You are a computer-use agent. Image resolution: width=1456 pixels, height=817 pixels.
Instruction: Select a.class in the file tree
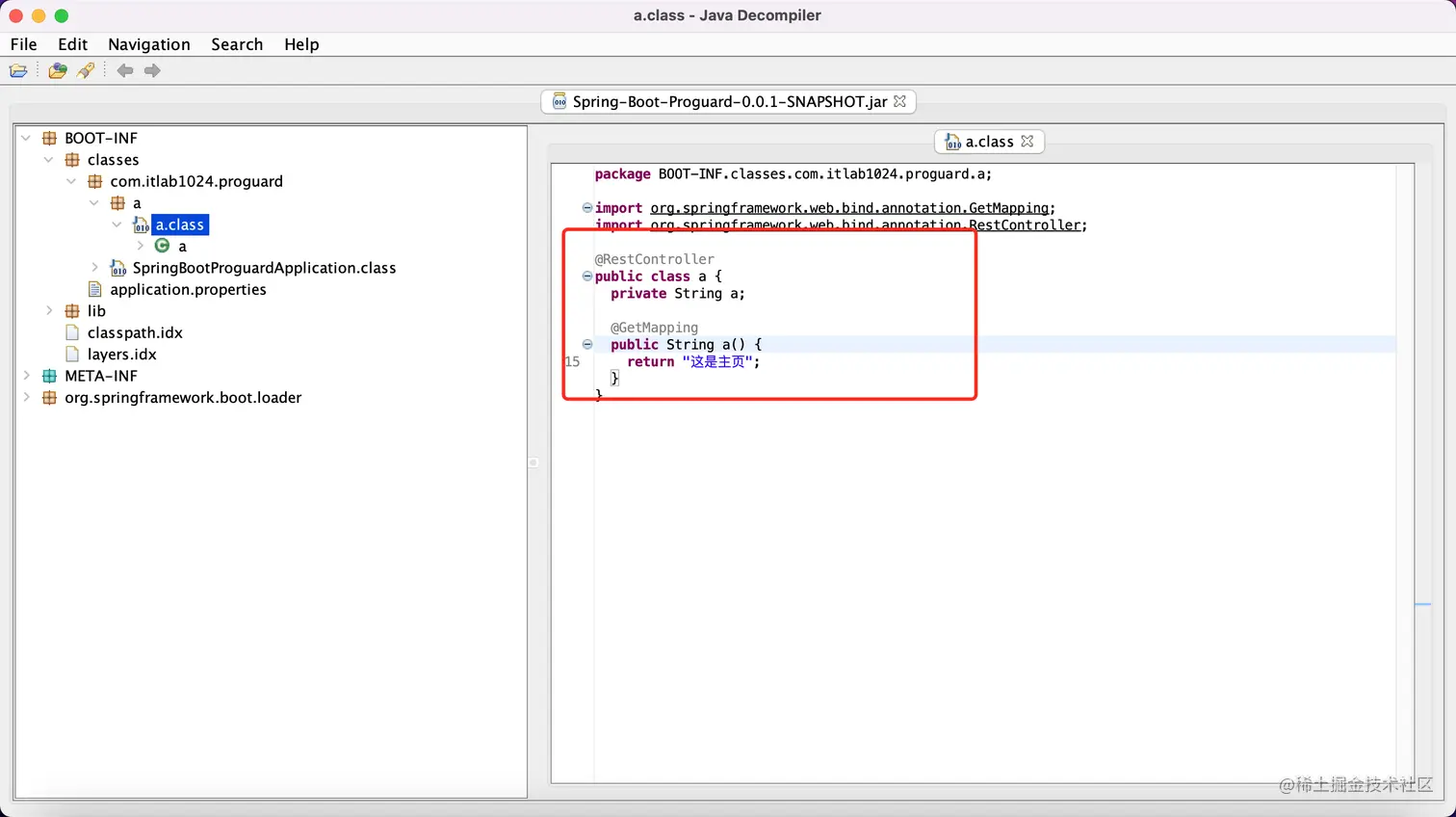180,224
